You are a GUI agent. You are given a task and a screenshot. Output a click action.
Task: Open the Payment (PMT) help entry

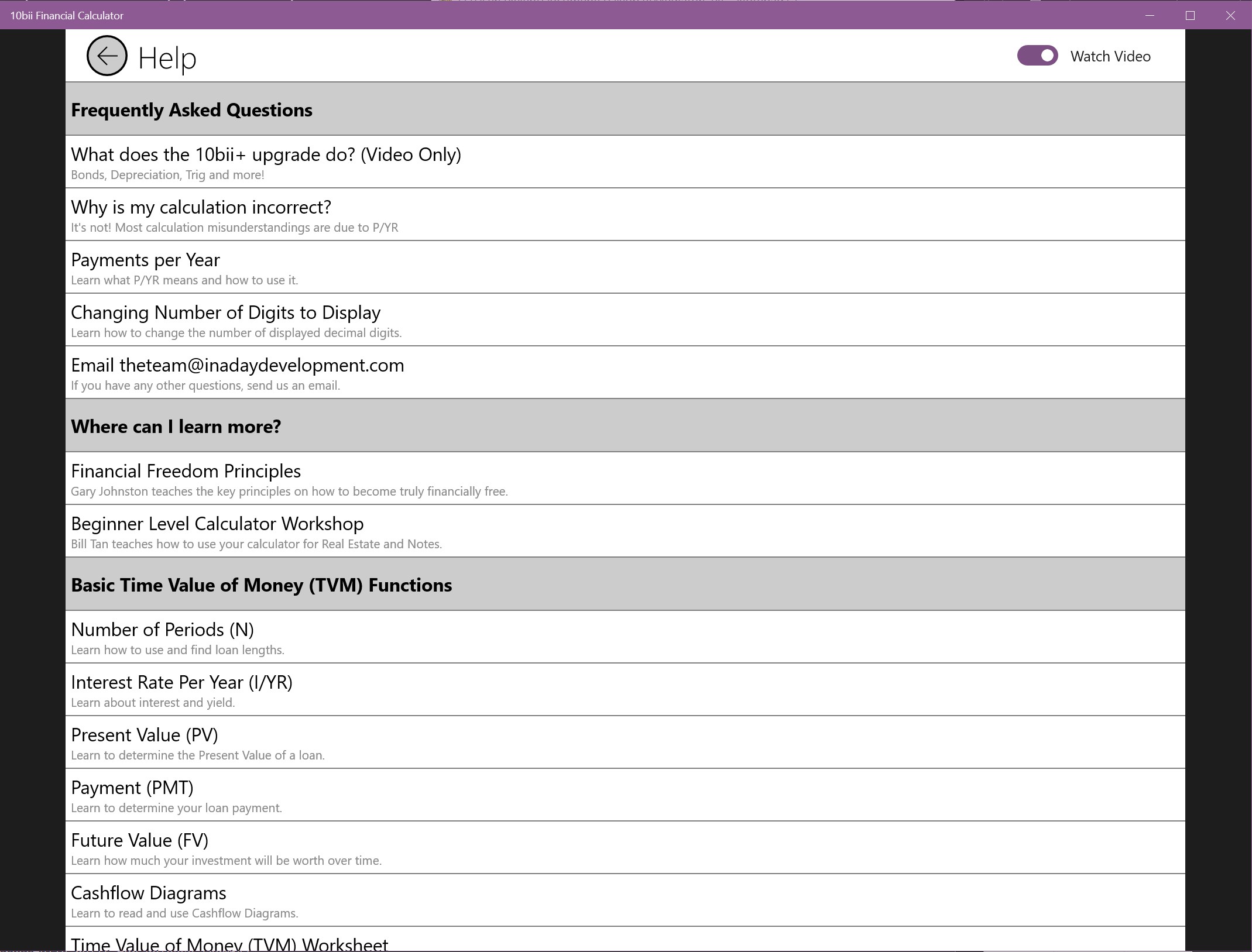132,795
